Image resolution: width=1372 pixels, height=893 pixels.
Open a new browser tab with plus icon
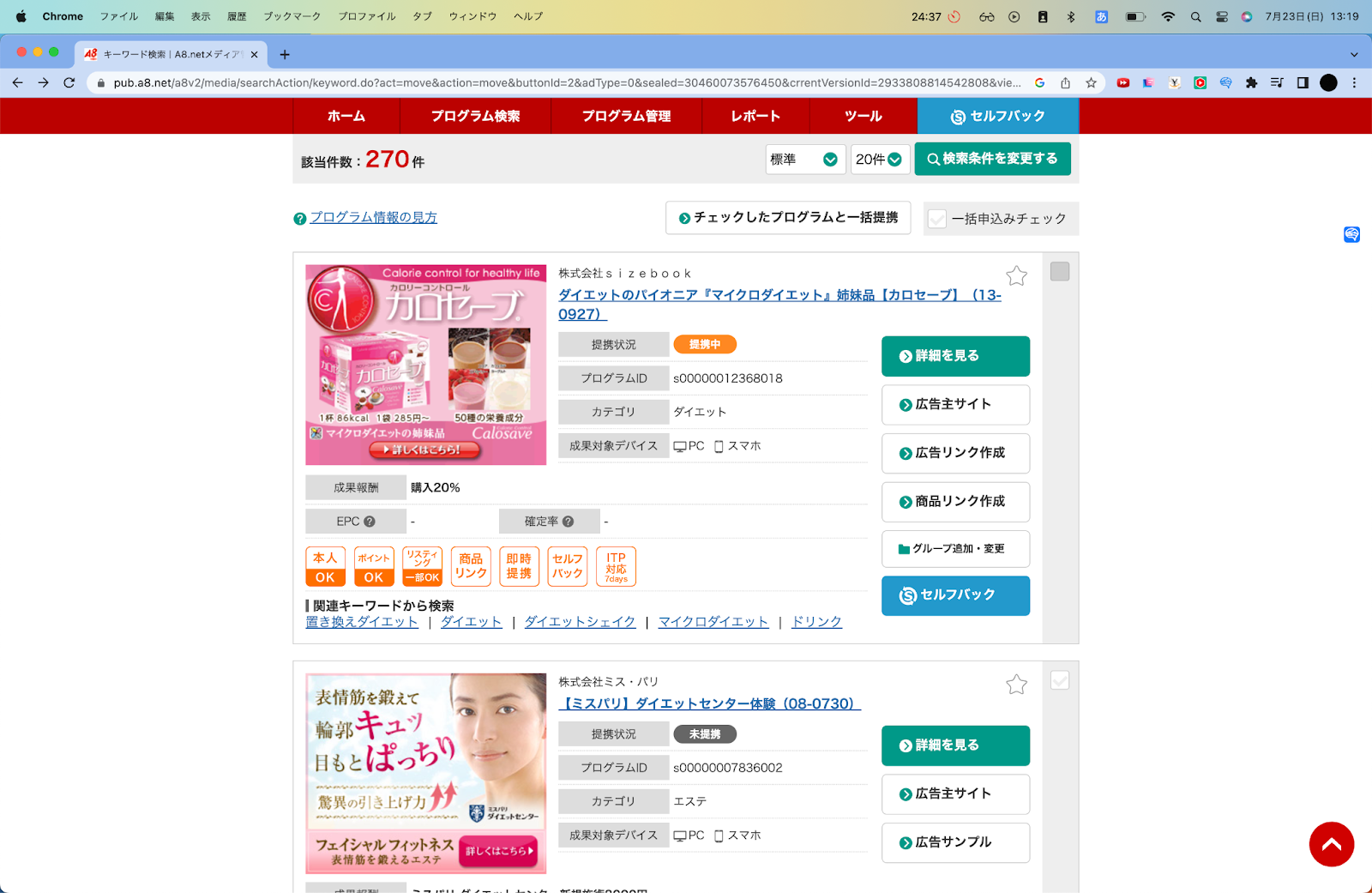click(x=285, y=54)
